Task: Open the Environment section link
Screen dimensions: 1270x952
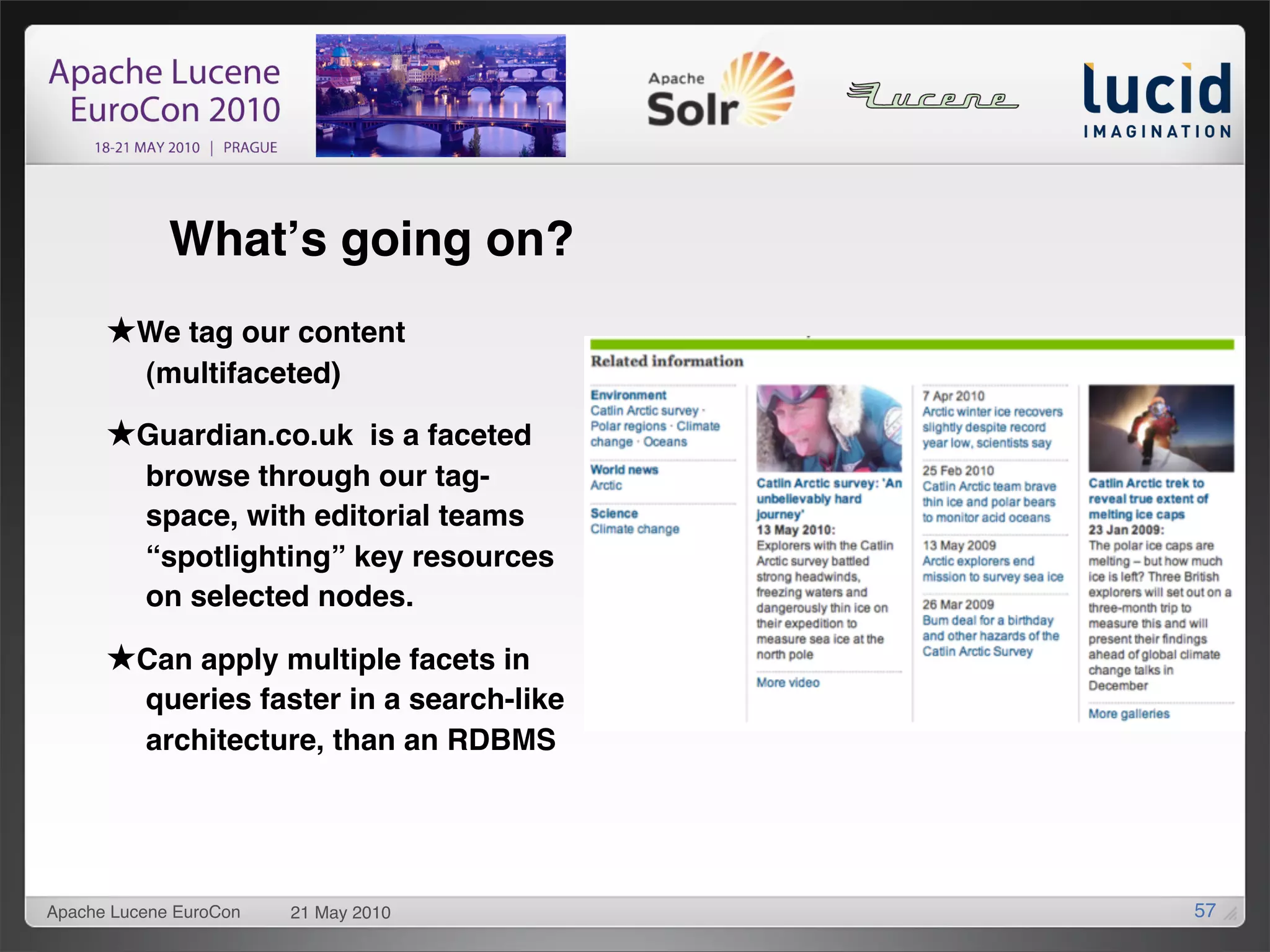Action: coord(628,395)
